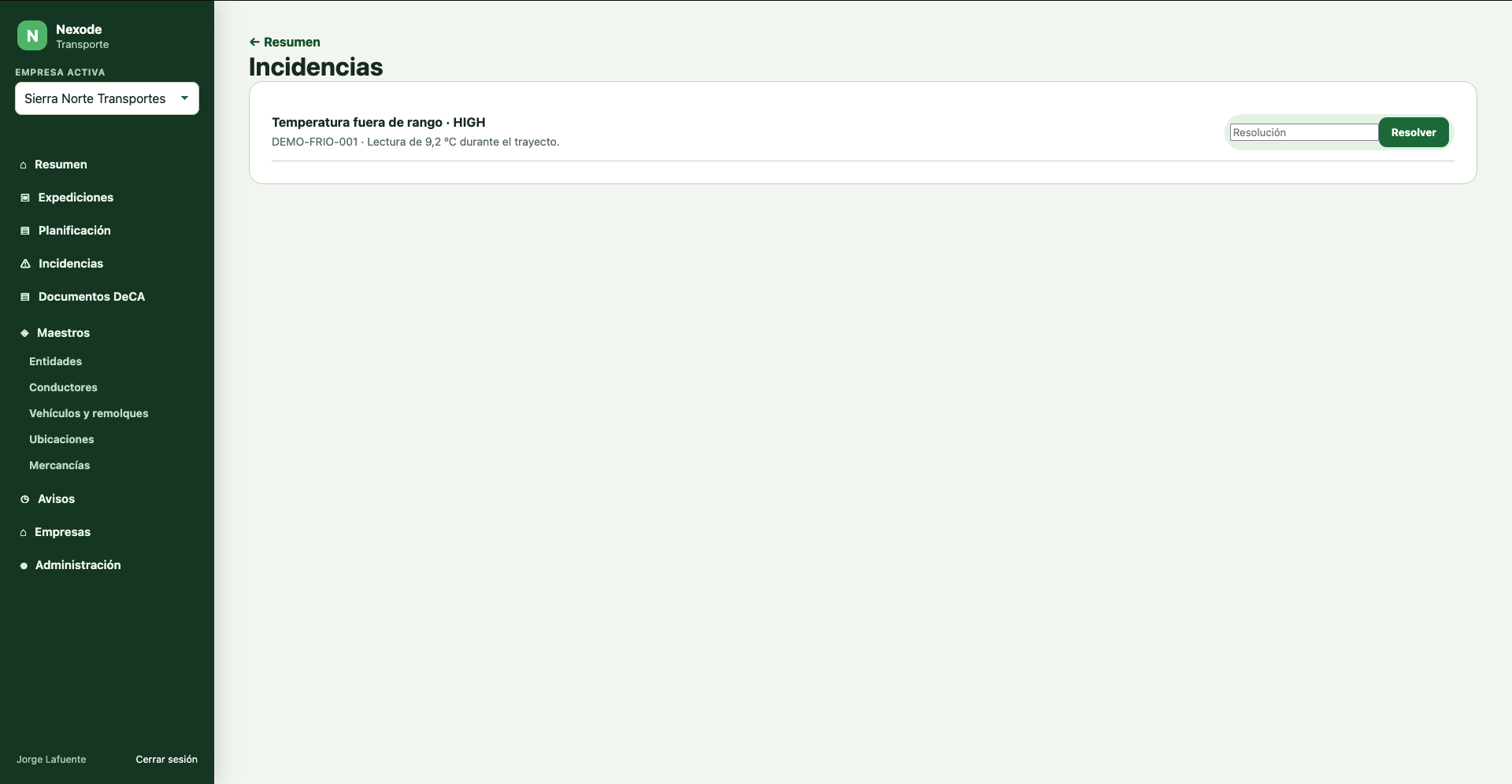Click the icon beside Planificación

coord(25,231)
